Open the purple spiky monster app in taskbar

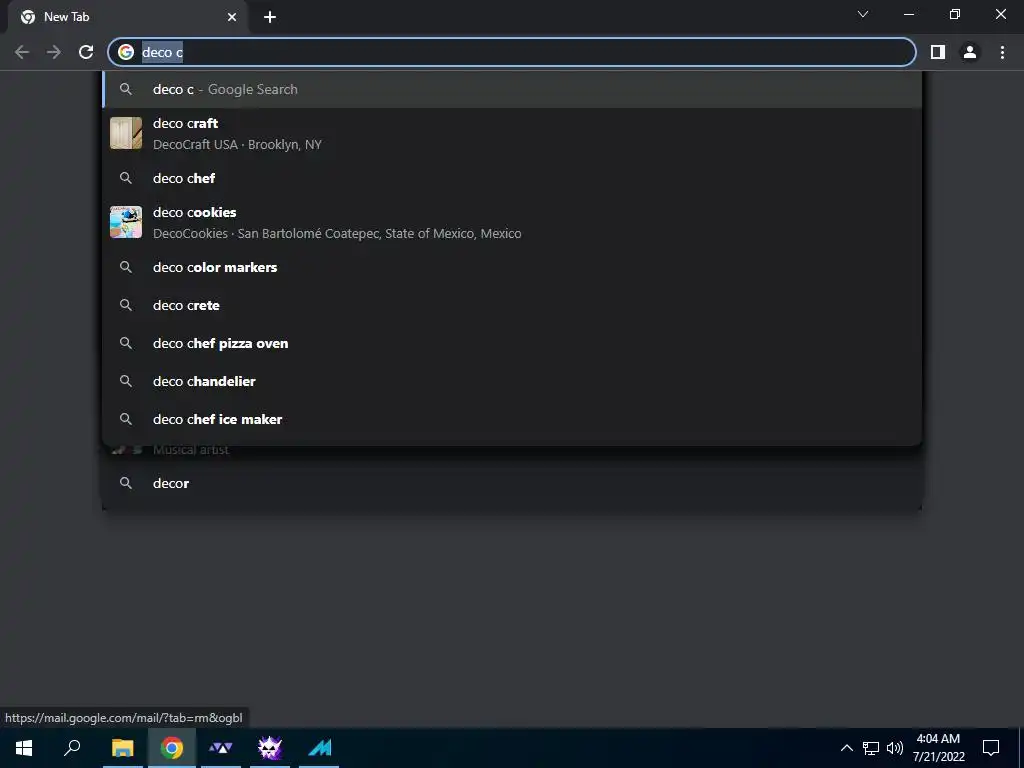pyautogui.click(x=270, y=748)
